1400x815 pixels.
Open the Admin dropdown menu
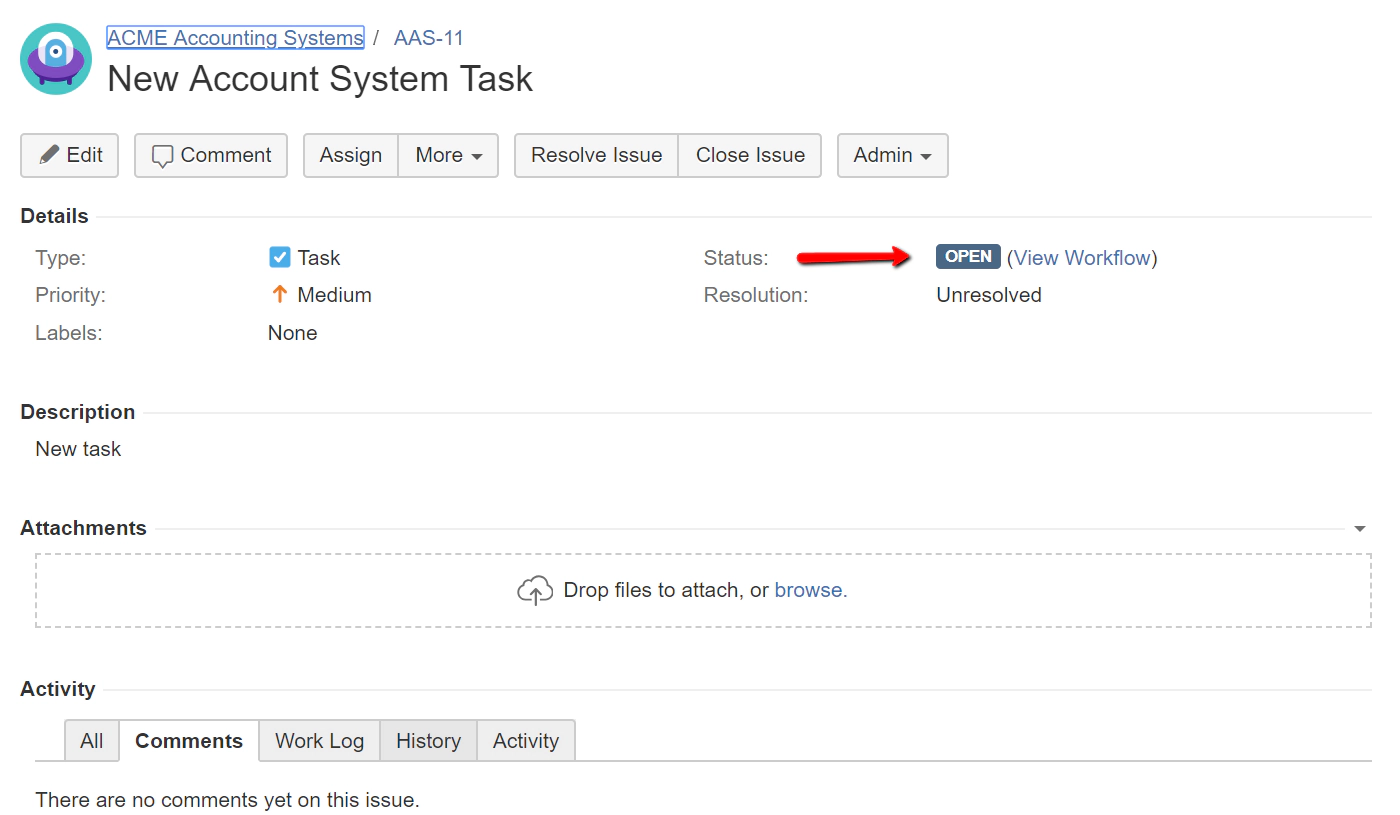pyautogui.click(x=891, y=155)
